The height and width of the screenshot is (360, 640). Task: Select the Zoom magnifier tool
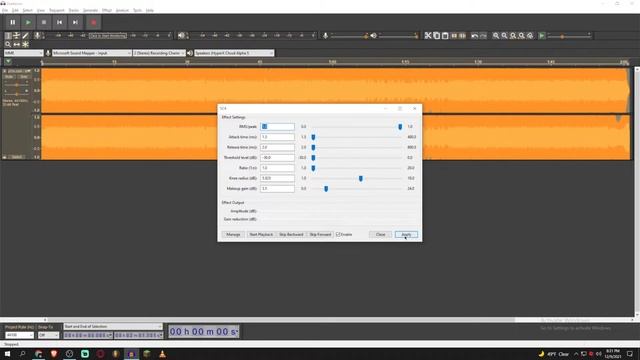pyautogui.click(x=8, y=44)
